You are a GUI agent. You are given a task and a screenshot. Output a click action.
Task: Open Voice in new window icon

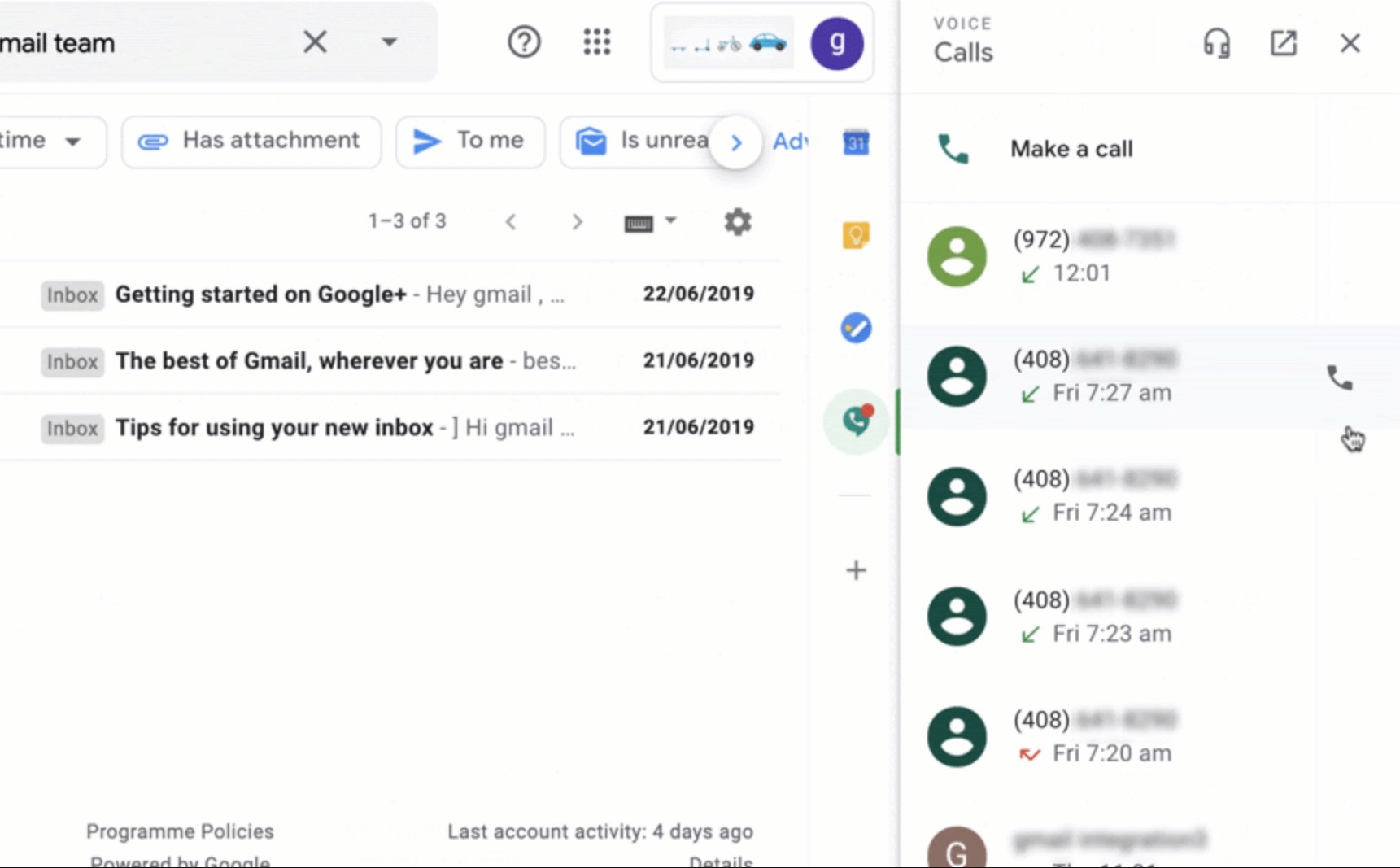[x=1284, y=43]
